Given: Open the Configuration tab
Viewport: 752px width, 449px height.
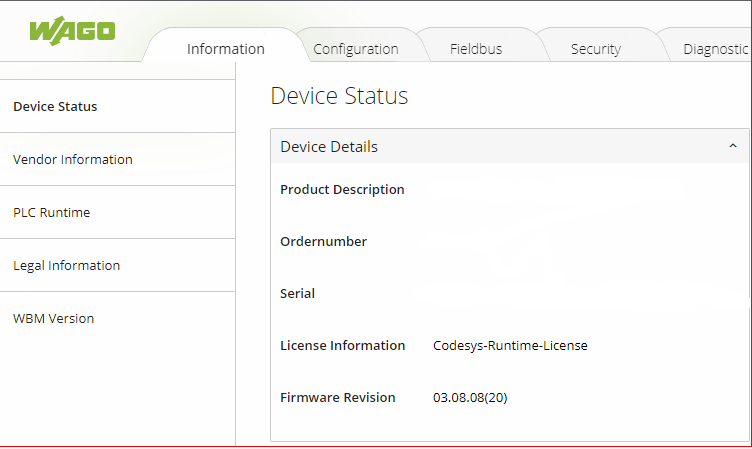Looking at the screenshot, I should pos(355,48).
